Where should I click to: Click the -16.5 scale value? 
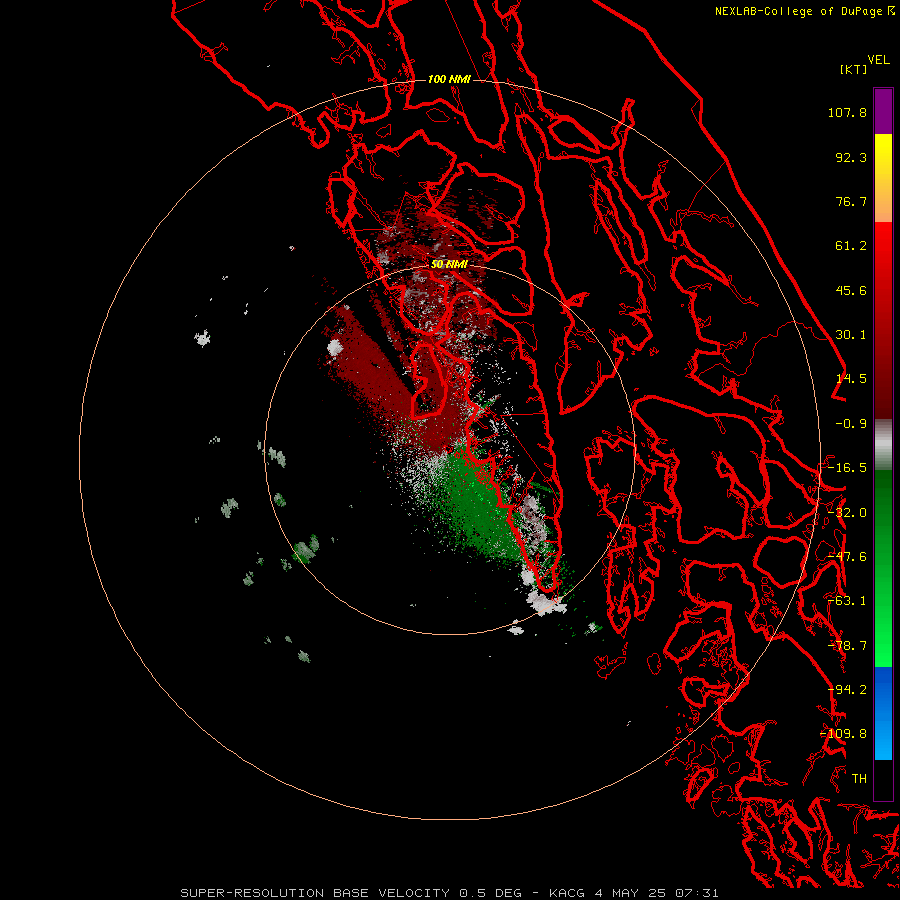(847, 468)
